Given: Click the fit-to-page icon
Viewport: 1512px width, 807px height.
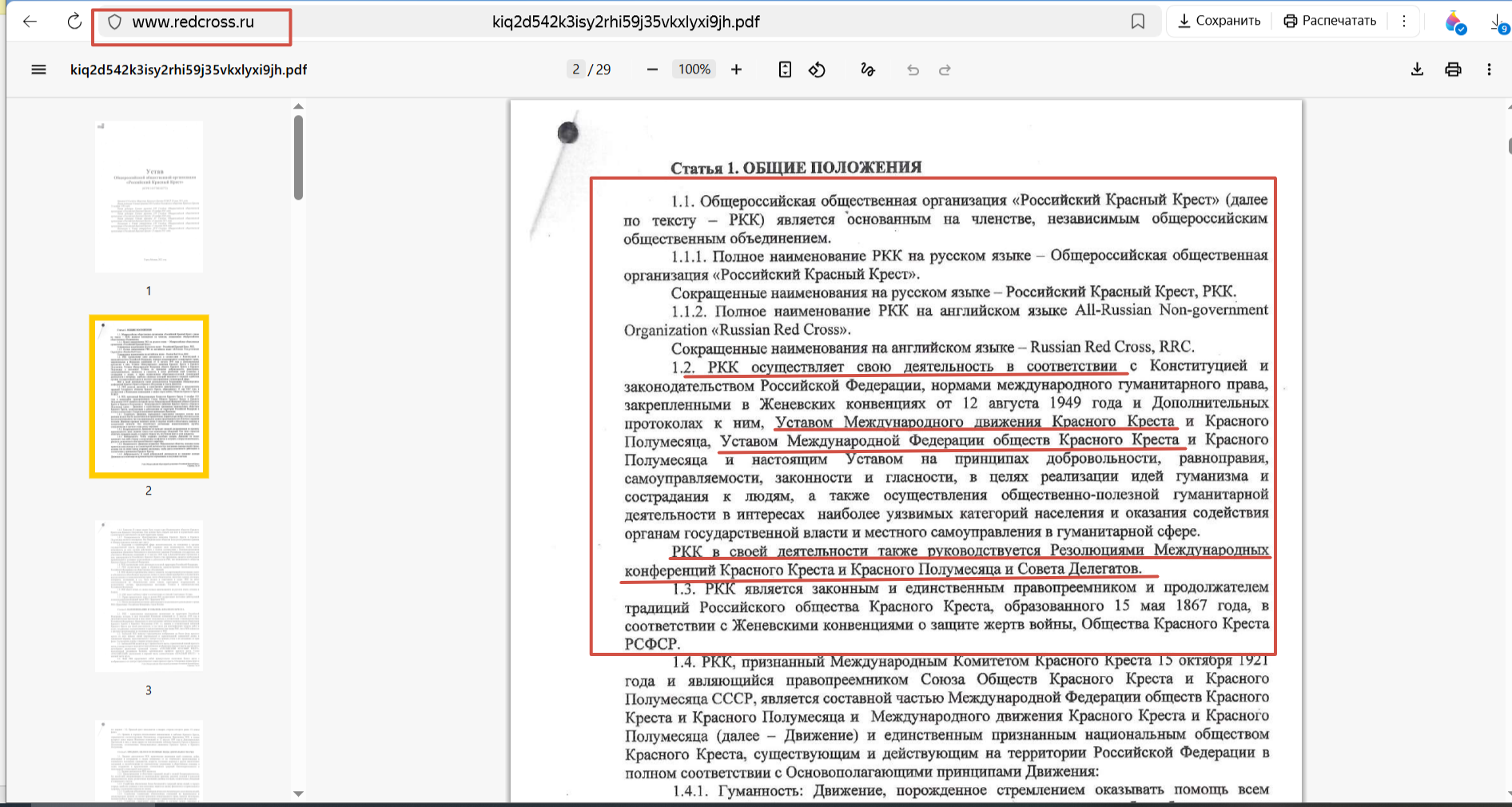Looking at the screenshot, I should click(784, 70).
